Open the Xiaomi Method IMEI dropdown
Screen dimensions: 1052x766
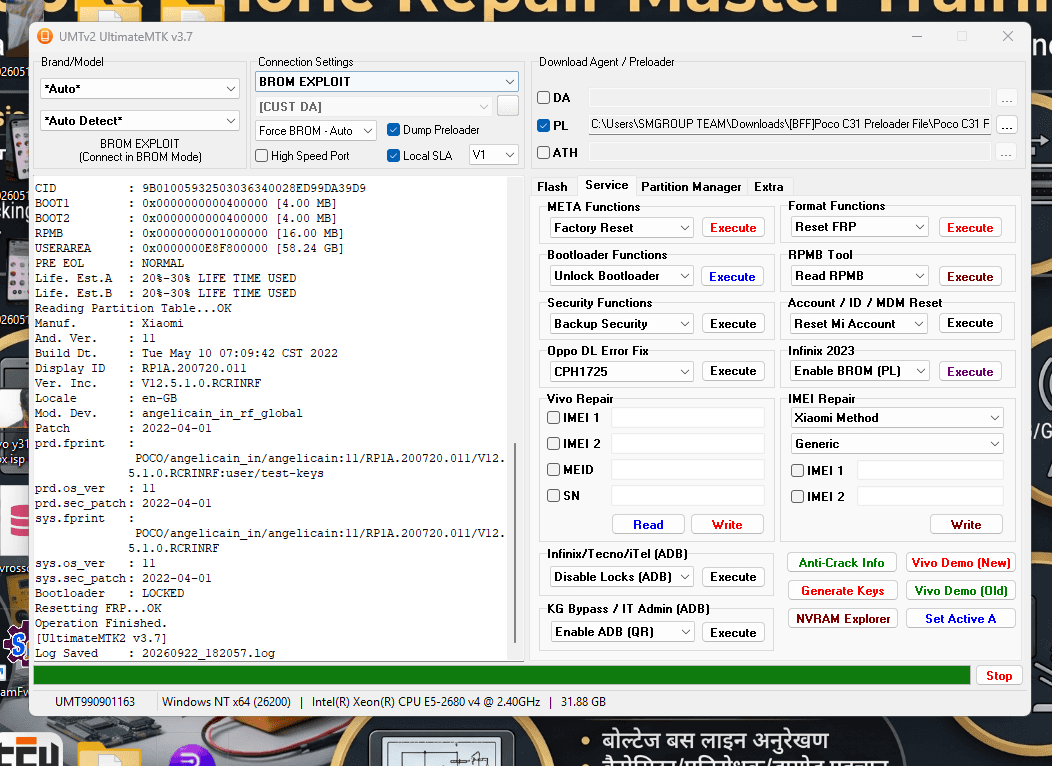coord(897,418)
